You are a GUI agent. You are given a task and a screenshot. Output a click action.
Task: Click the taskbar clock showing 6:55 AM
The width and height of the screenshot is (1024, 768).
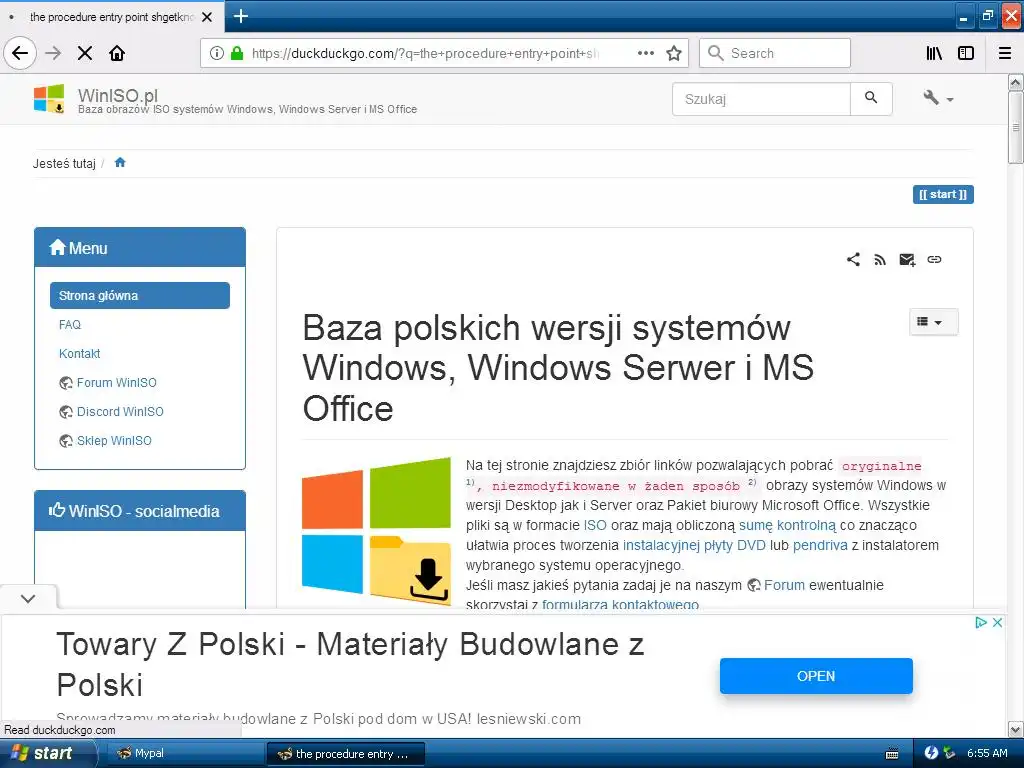[987, 753]
